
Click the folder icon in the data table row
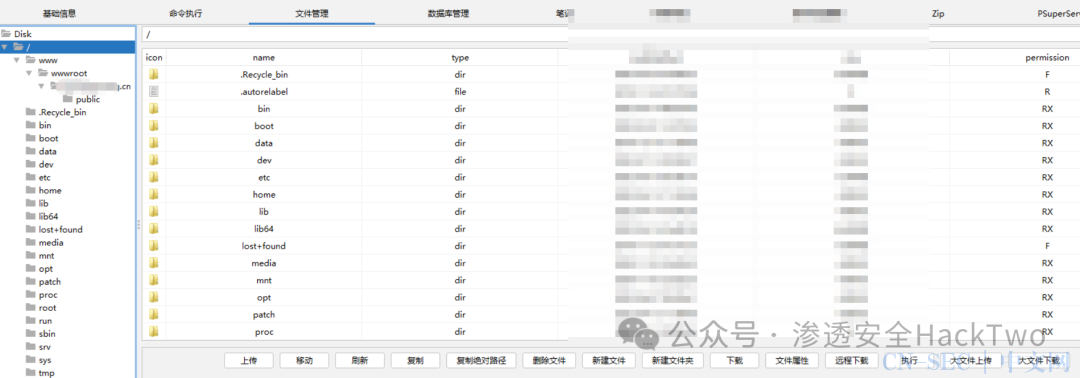point(154,143)
